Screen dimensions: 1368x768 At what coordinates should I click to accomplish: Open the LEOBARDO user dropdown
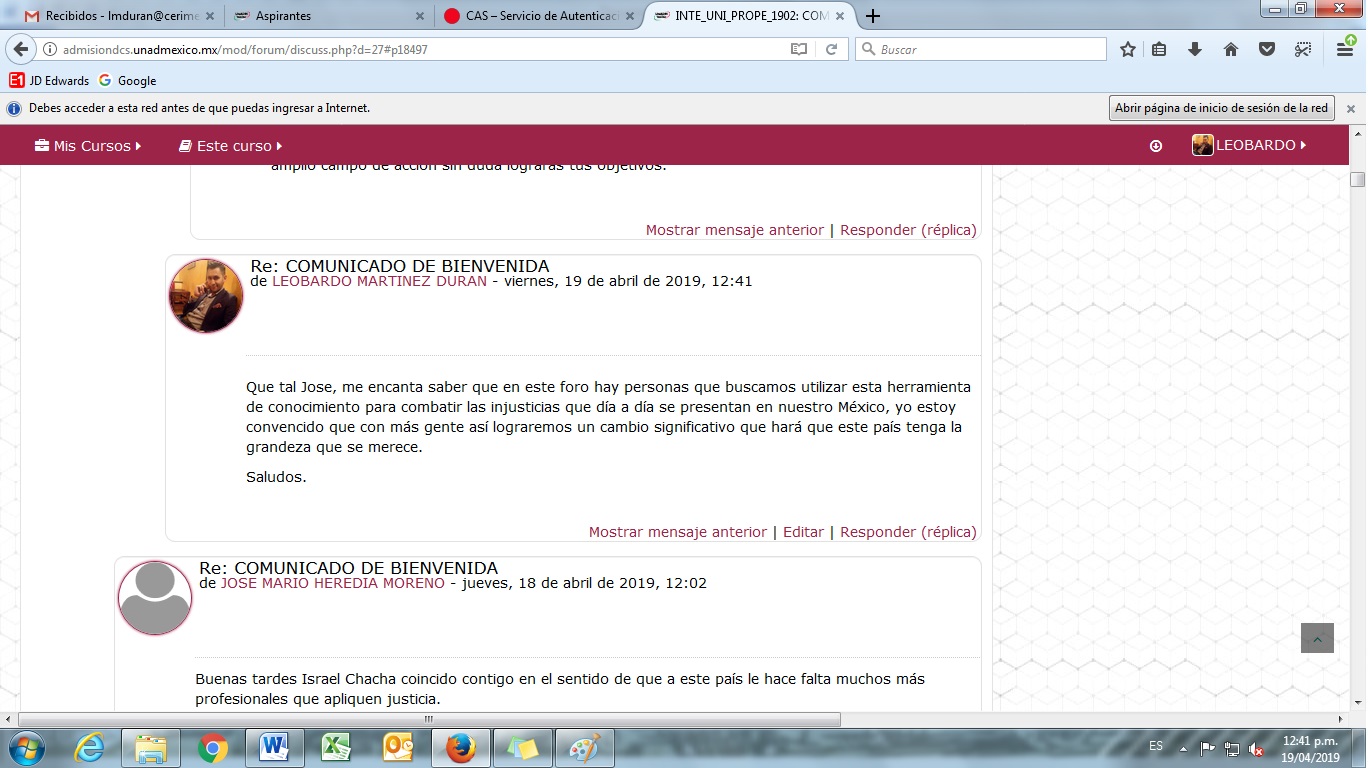1250,146
